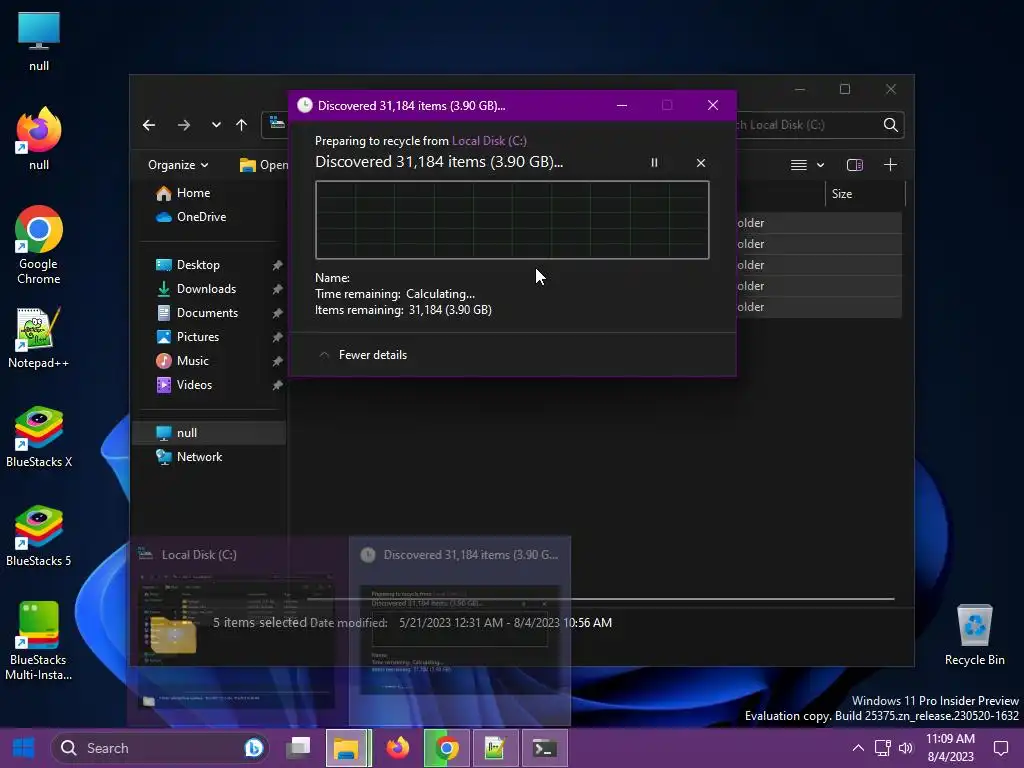Click the Open button in Explorer toolbar
This screenshot has width=1024, height=768.
pyautogui.click(x=264, y=165)
